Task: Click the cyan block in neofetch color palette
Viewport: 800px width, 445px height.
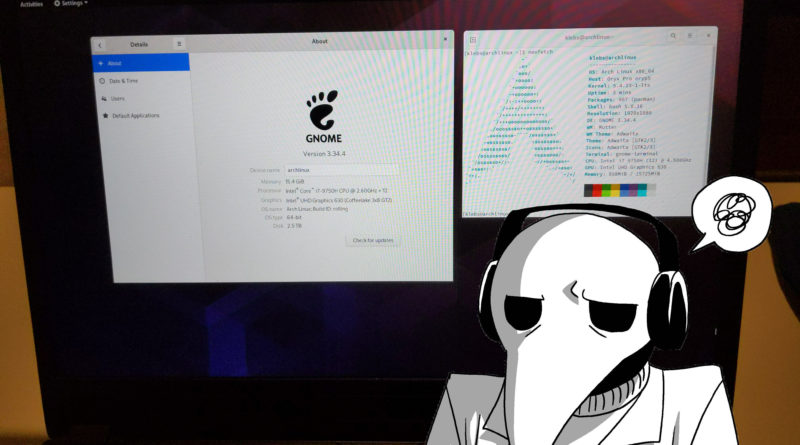Action: coord(642,190)
